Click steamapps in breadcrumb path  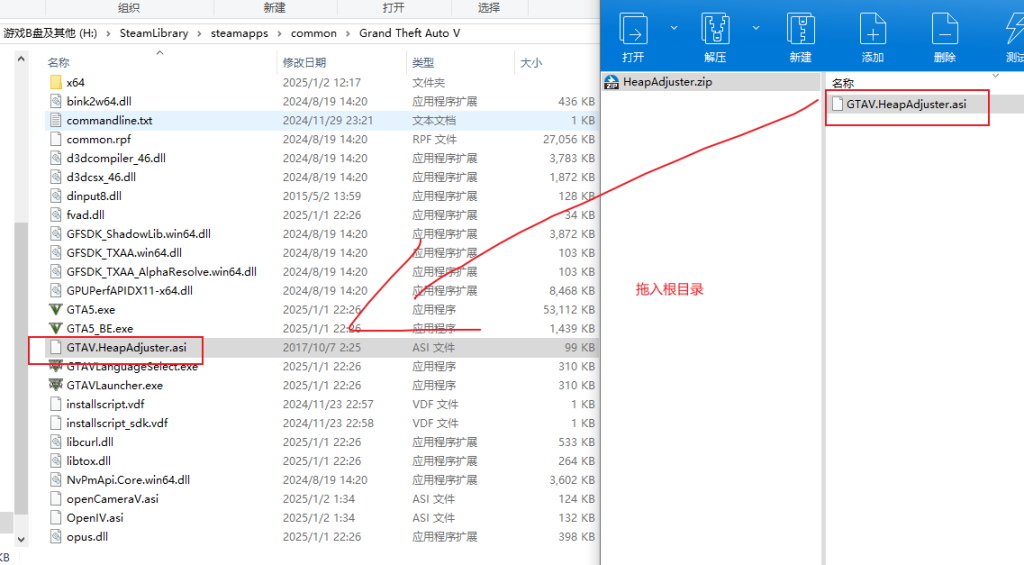239,33
